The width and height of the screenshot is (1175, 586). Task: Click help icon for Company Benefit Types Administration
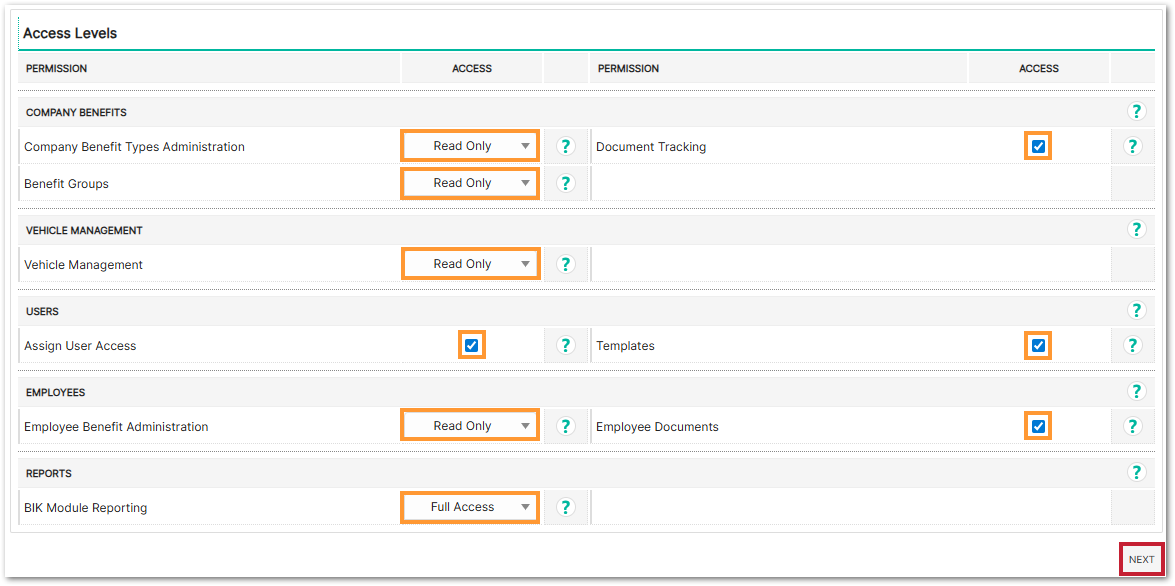(x=566, y=147)
